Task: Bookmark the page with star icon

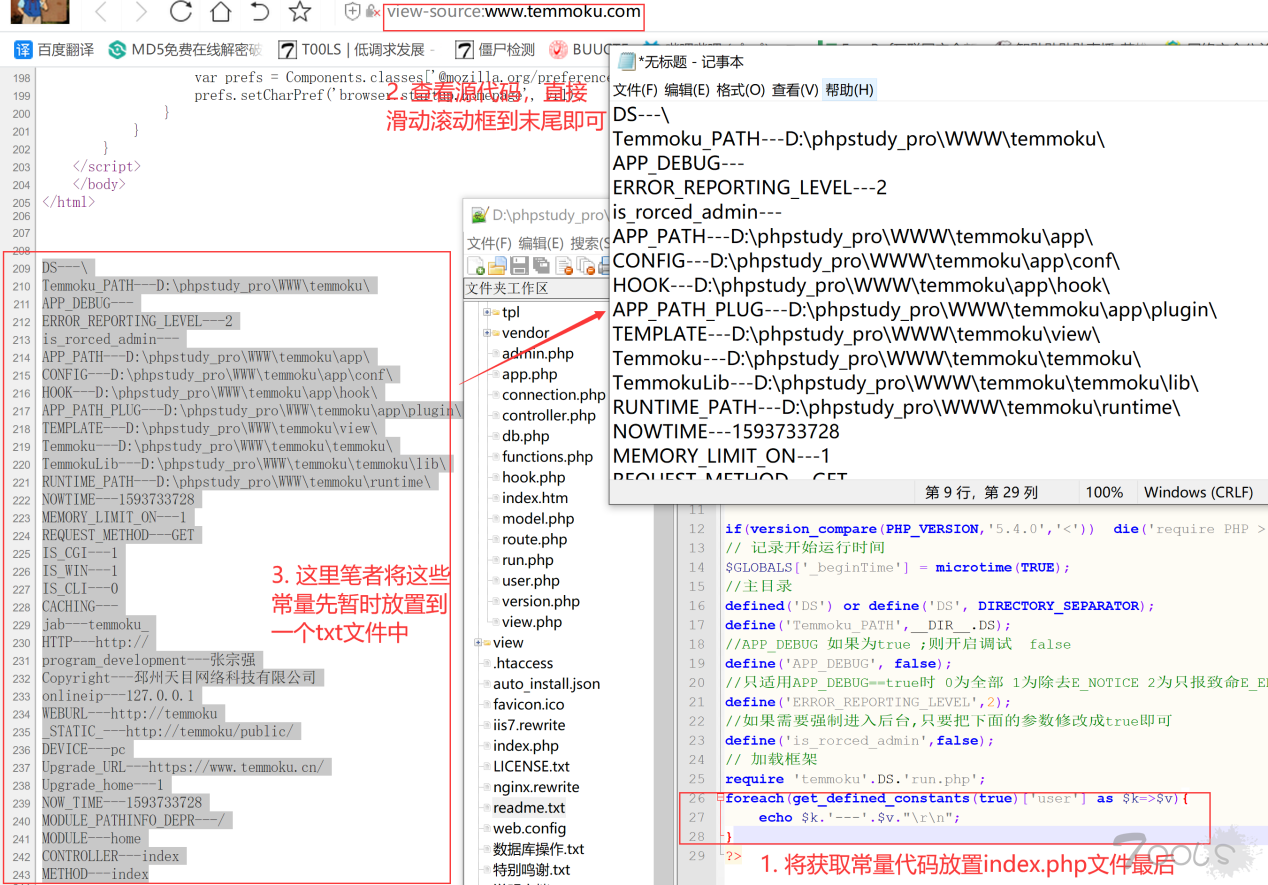Action: pyautogui.click(x=299, y=12)
